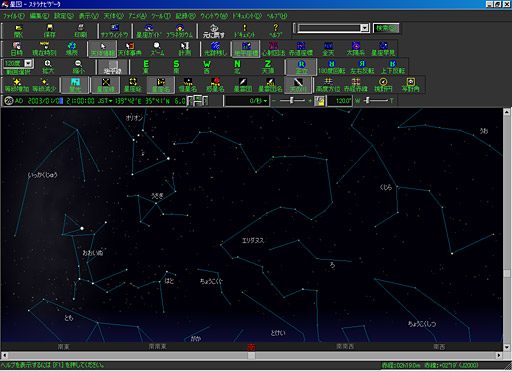The height and width of the screenshot is (372, 512).
Task: Face south with the S direction button
Action: pyautogui.click(x=176, y=67)
